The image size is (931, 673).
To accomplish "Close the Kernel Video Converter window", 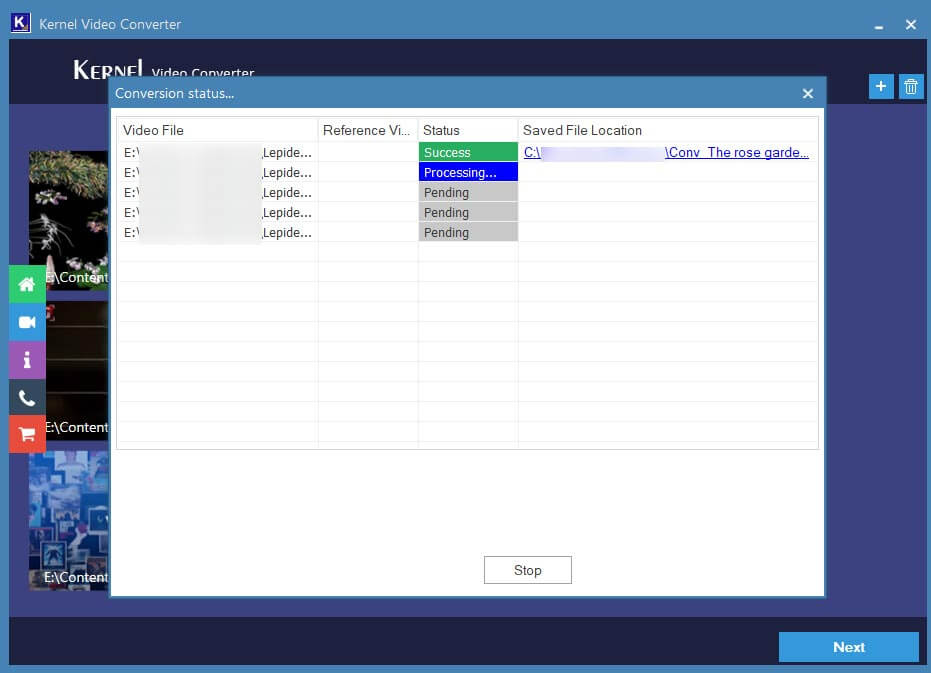I will (911, 24).
